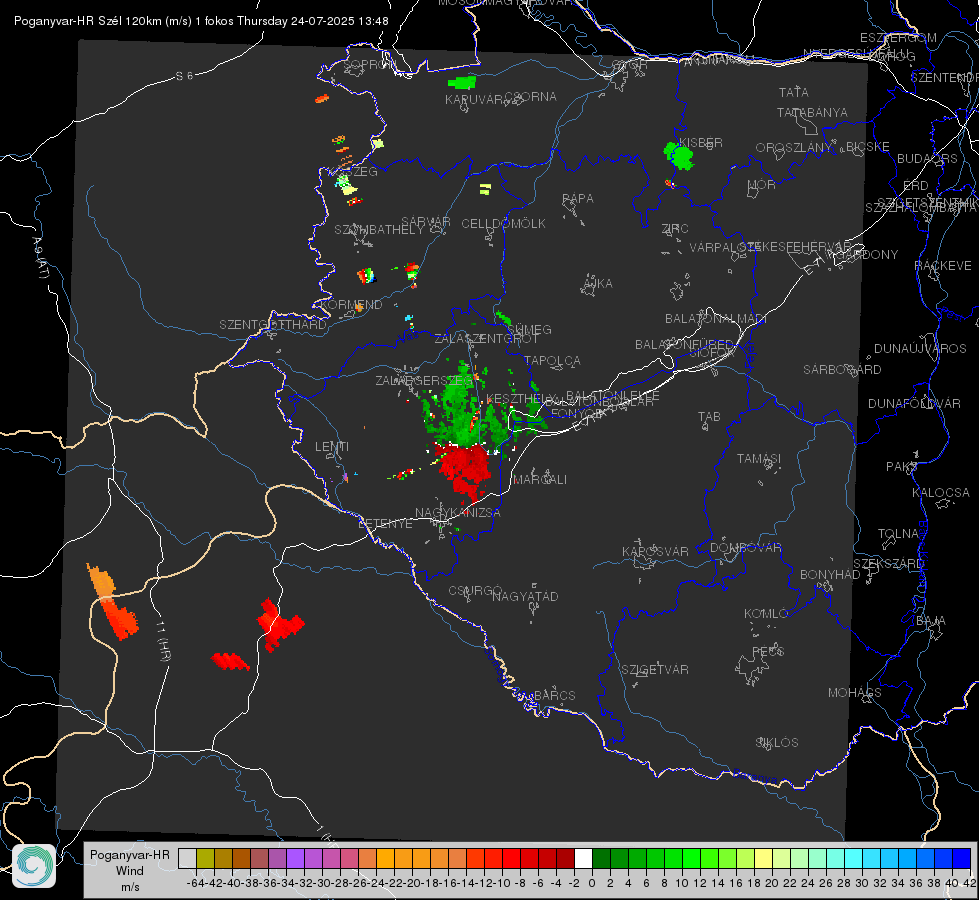Click the SZIGETVÁR city label
979x900 pixels.
(x=655, y=670)
